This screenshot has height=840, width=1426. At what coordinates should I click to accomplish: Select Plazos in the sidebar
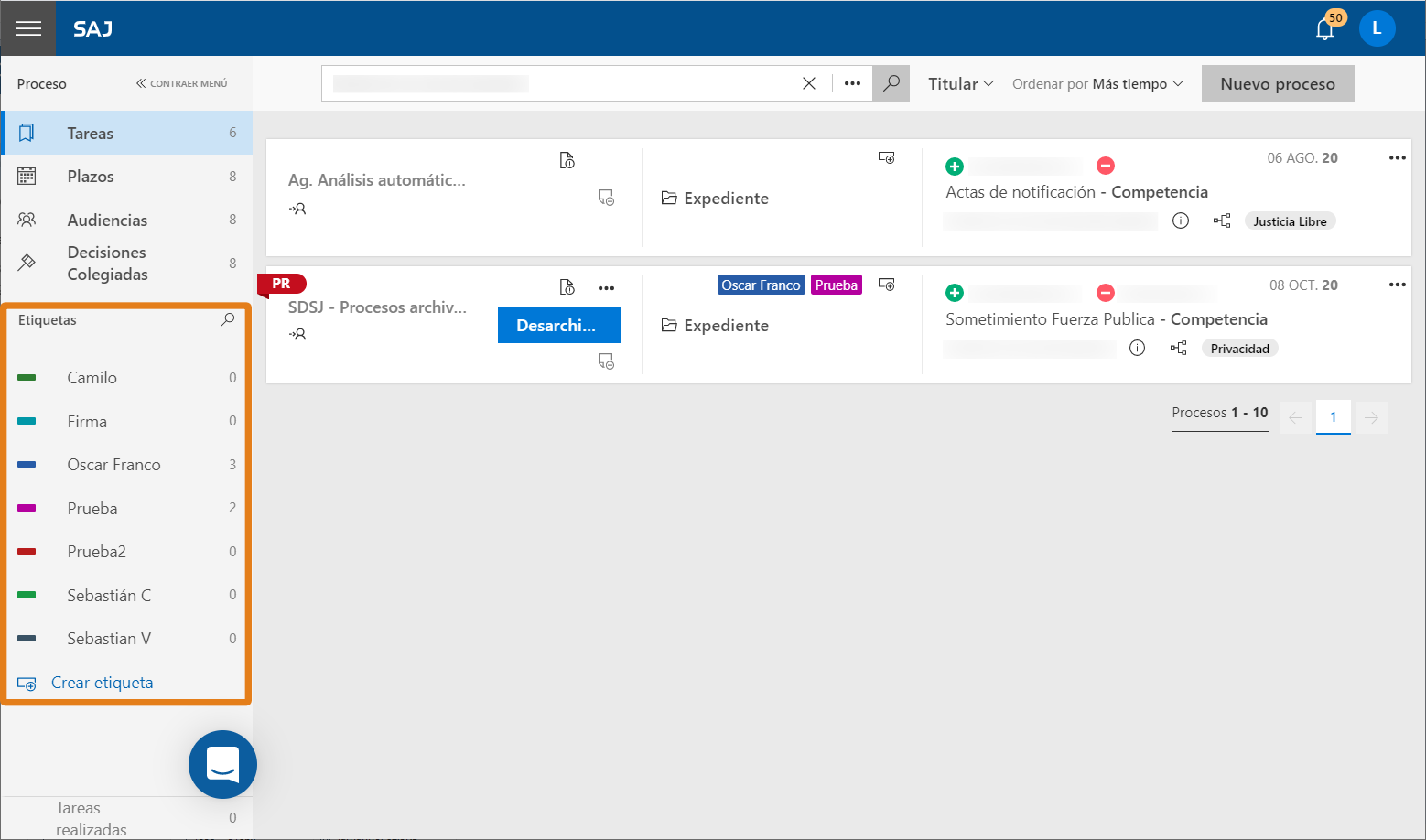click(126, 177)
